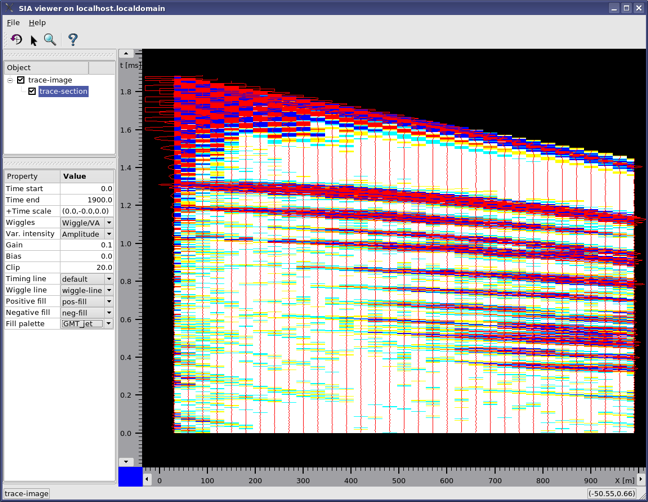The height and width of the screenshot is (502, 648).
Task: Select the arrow pointer tool
Action: click(33, 40)
